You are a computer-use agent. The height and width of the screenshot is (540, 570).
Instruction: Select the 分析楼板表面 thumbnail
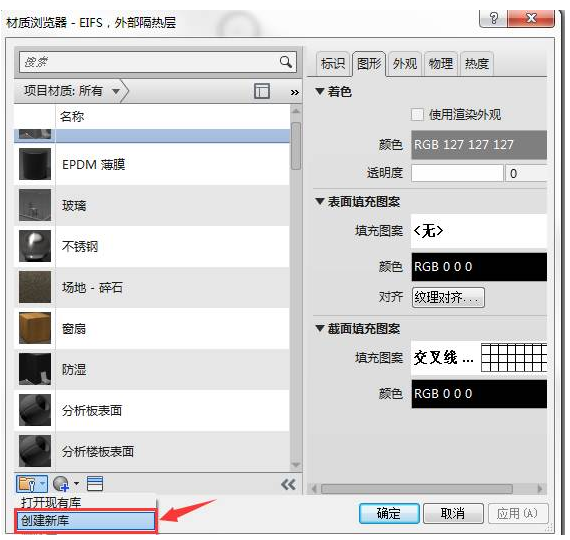pos(35,451)
